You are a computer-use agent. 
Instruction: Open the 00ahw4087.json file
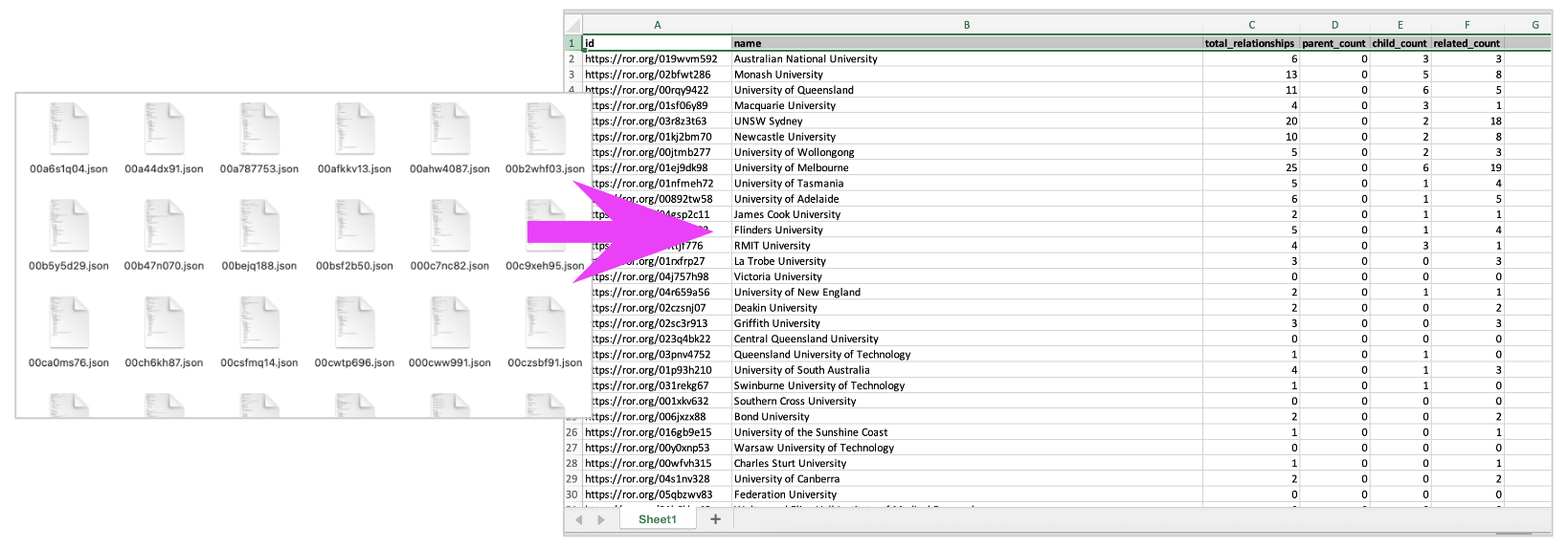click(x=450, y=129)
